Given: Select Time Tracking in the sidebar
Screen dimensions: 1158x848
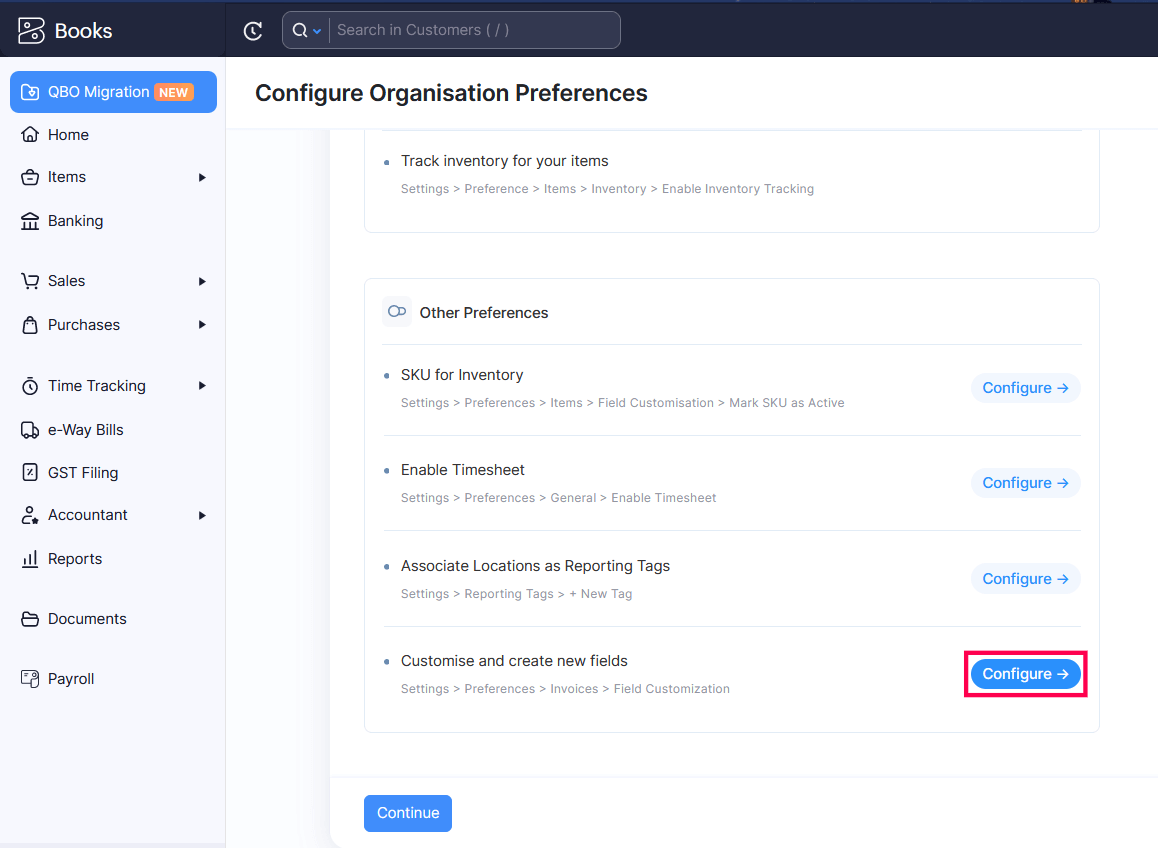Looking at the screenshot, I should 32,386.
